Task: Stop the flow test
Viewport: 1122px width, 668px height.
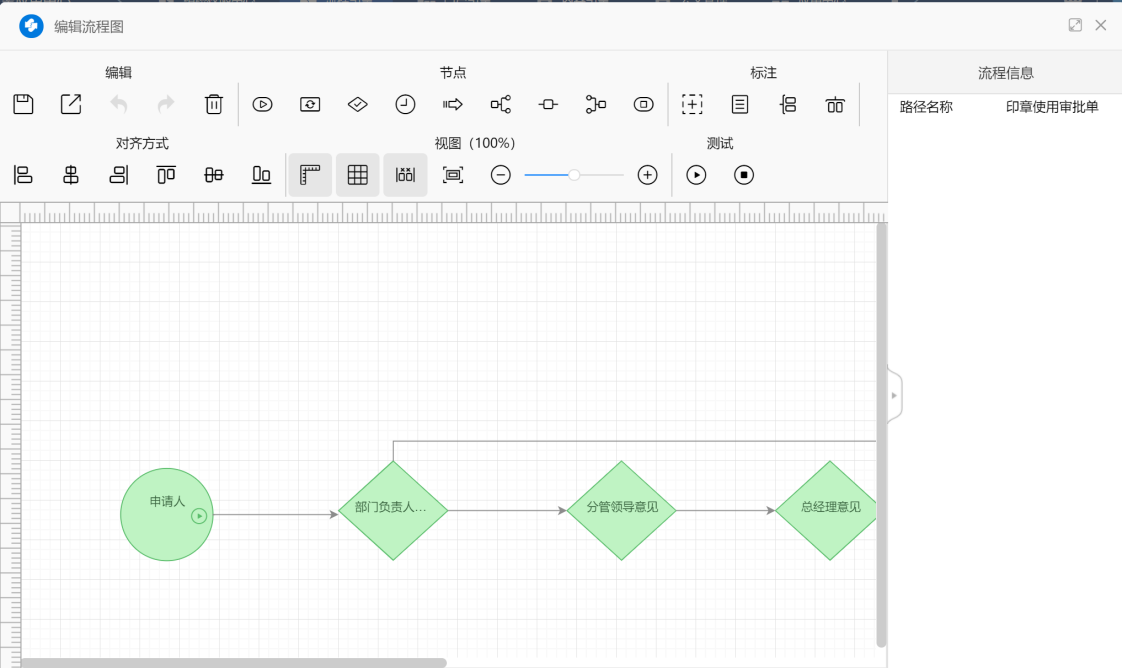Action: tap(744, 175)
